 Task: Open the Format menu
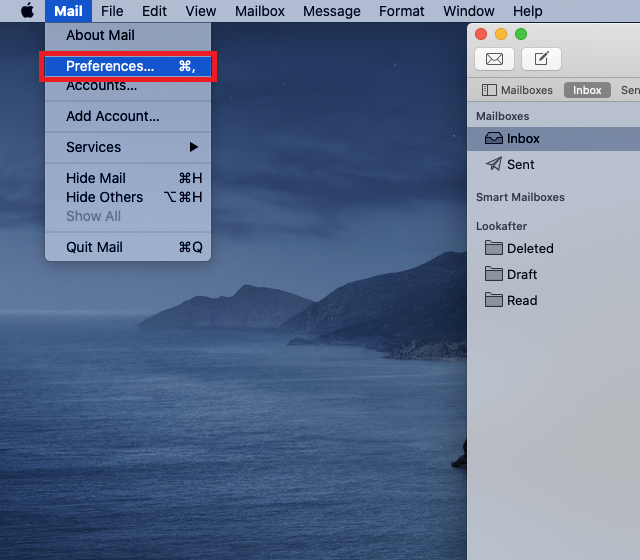(402, 11)
